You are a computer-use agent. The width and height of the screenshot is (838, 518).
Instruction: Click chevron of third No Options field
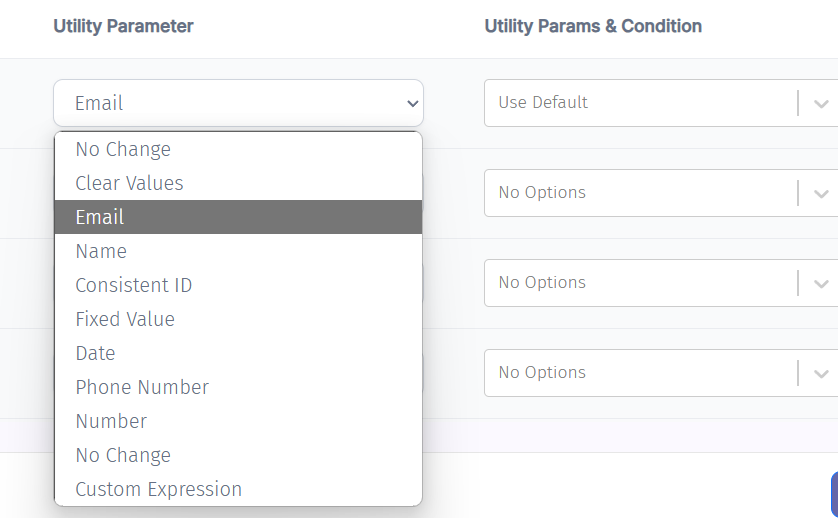pos(821,373)
